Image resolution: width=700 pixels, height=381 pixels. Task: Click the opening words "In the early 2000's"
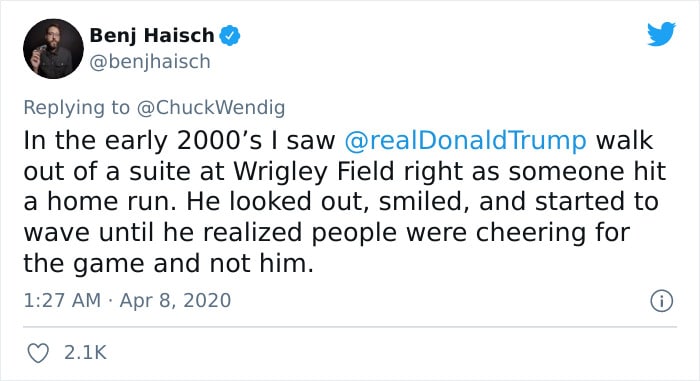[143, 140]
